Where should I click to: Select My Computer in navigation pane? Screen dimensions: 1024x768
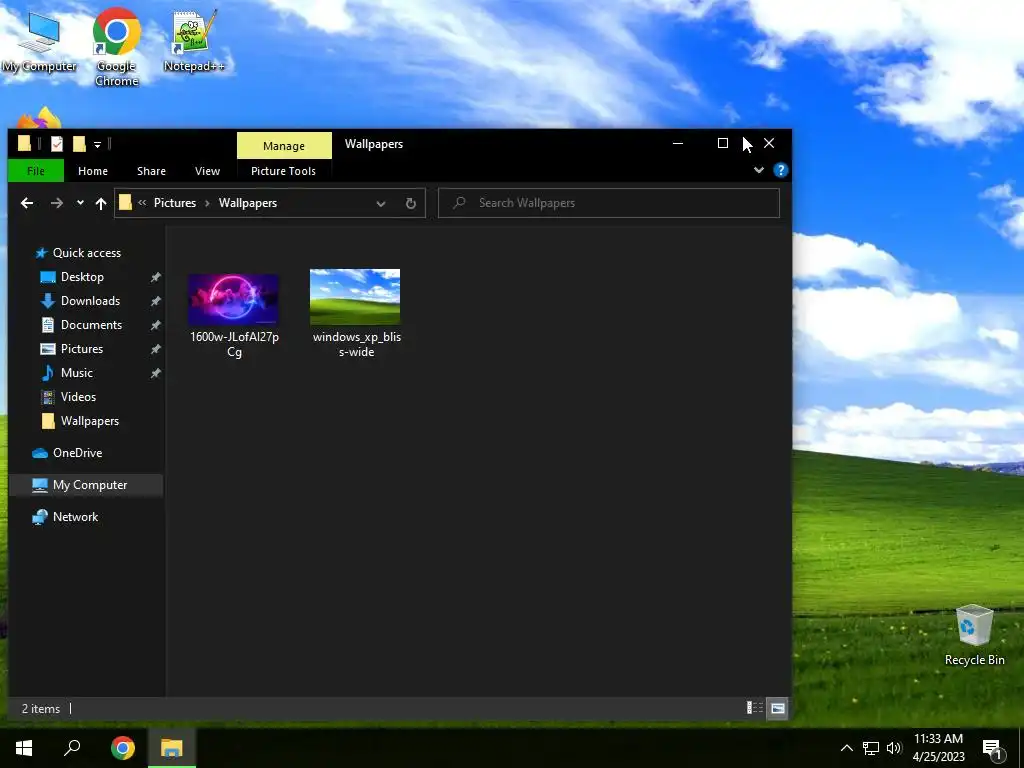86,485
